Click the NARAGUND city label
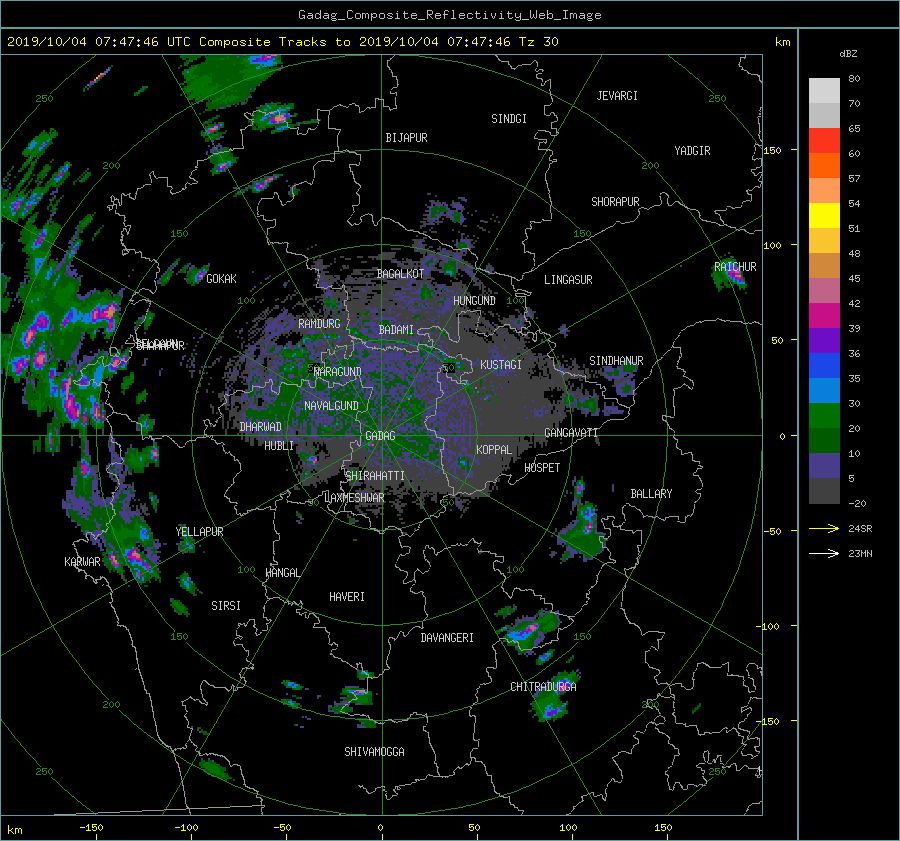900x841 pixels. (338, 372)
